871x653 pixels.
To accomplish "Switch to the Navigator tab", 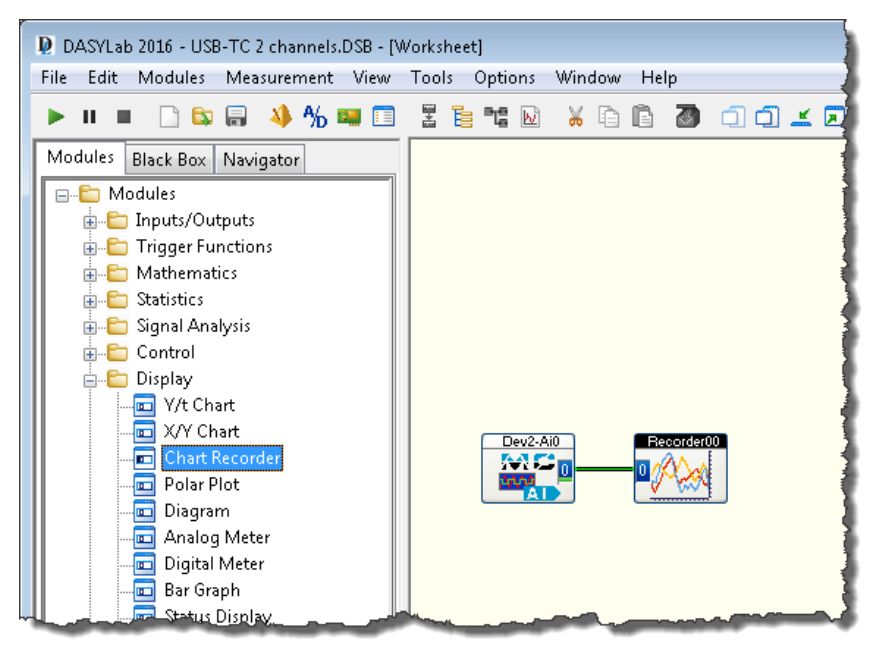I will click(261, 160).
